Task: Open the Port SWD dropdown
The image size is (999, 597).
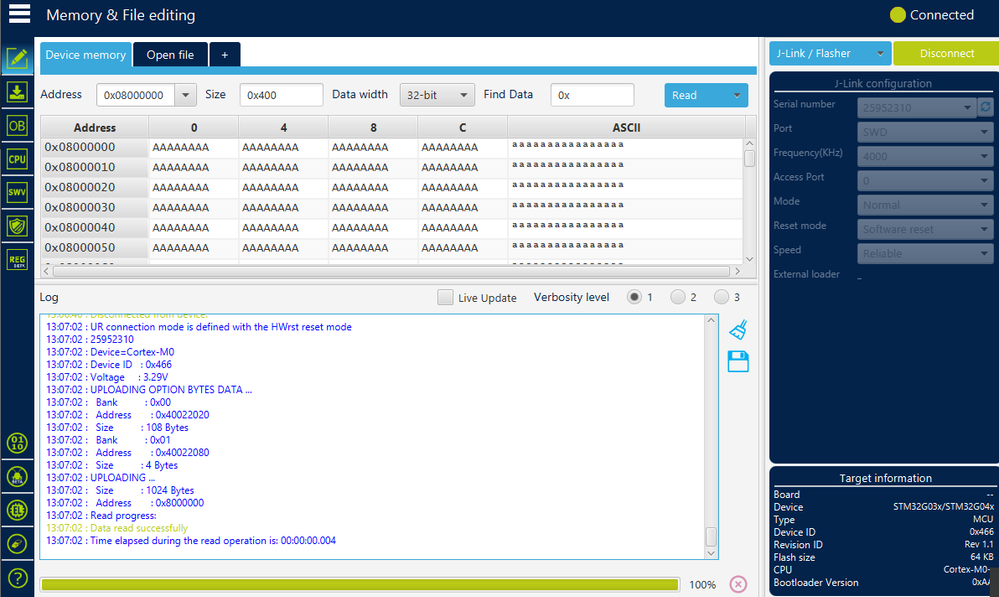Action: [x=925, y=132]
